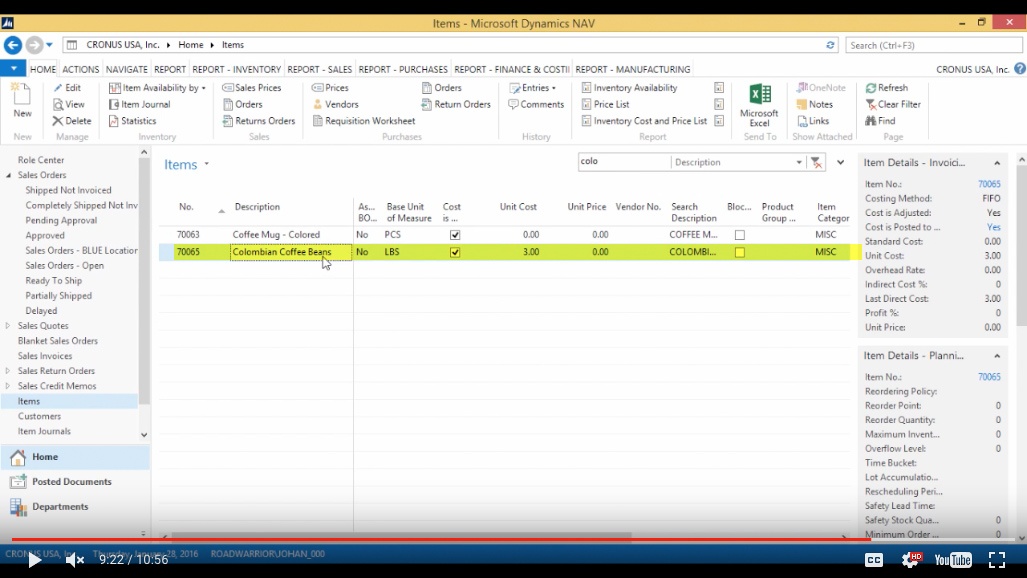Open the Requisition Worksheet
The height and width of the screenshot is (578, 1027).
coord(364,121)
